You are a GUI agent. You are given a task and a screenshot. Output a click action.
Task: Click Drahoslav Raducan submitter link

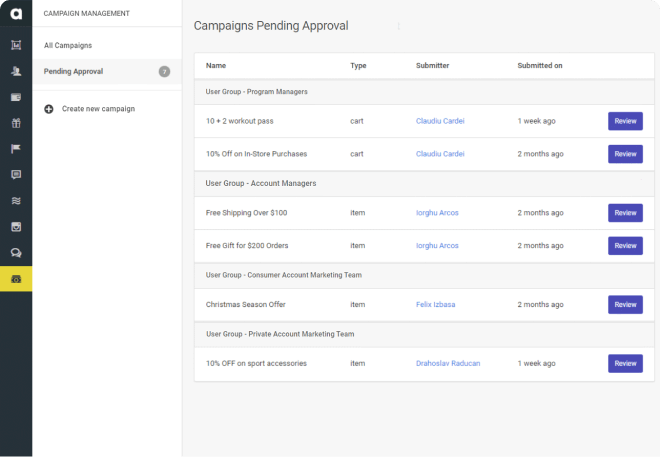(x=448, y=363)
